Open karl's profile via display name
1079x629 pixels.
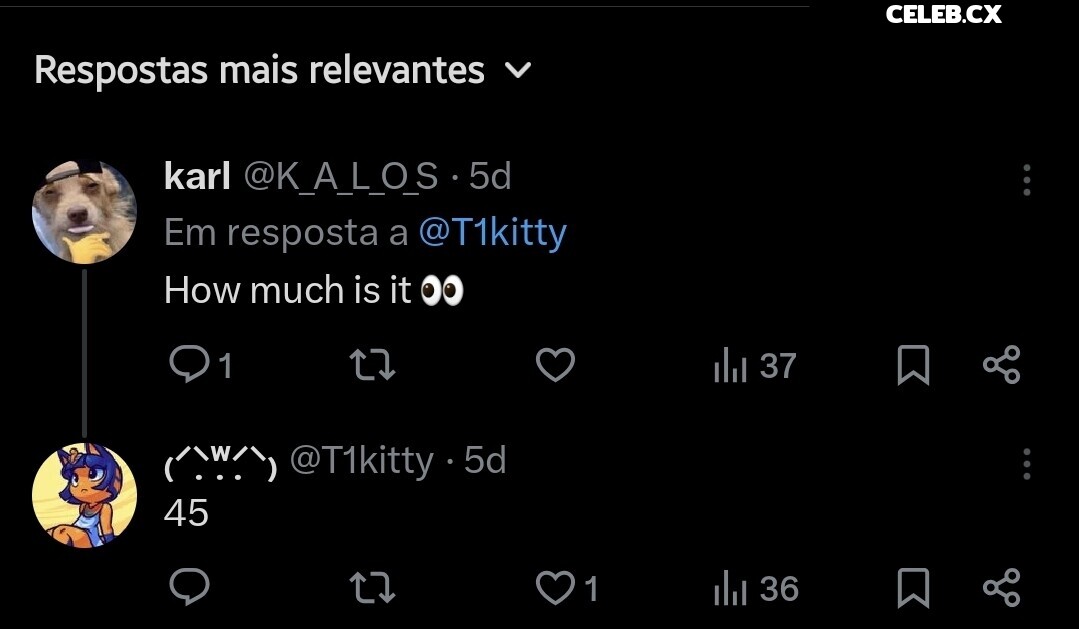(x=197, y=176)
